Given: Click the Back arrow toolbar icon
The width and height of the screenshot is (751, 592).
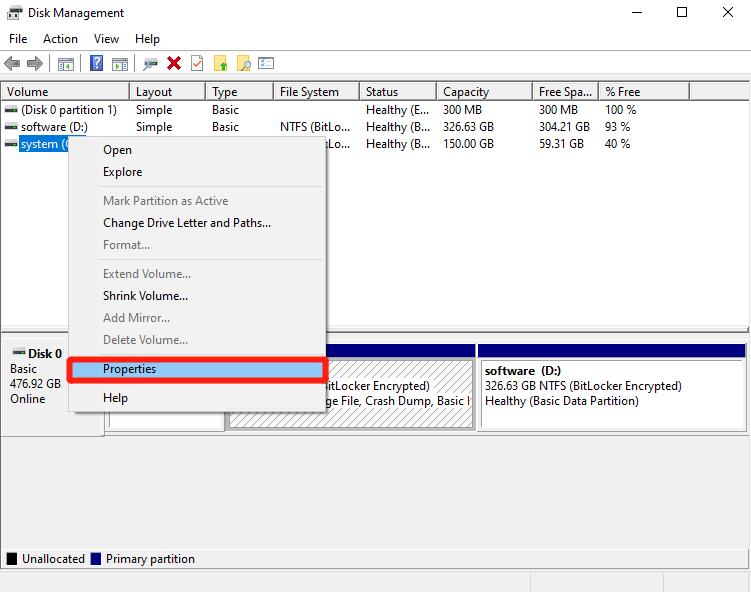Looking at the screenshot, I should 12,64.
